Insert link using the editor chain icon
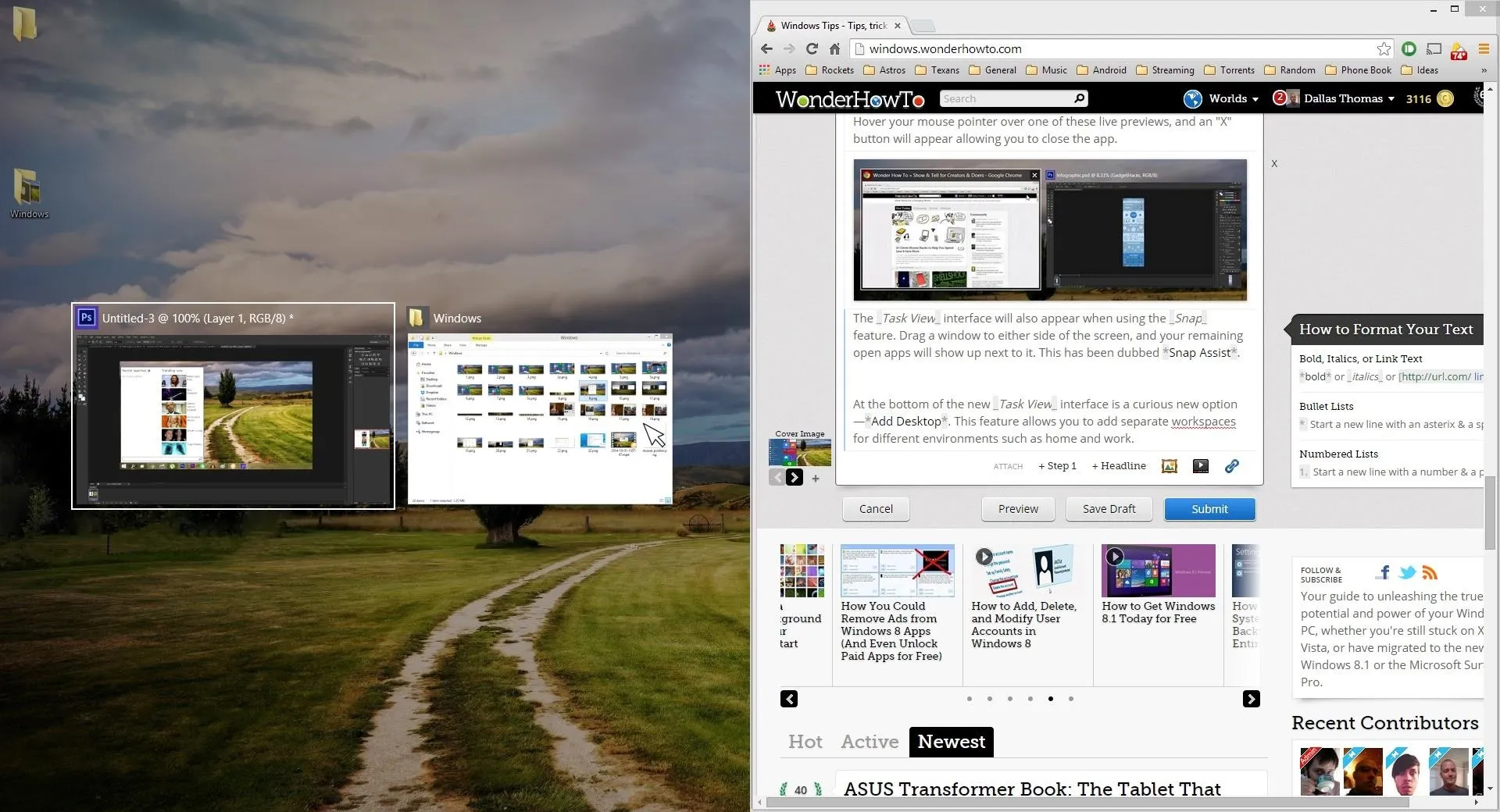1500x812 pixels. [x=1231, y=466]
